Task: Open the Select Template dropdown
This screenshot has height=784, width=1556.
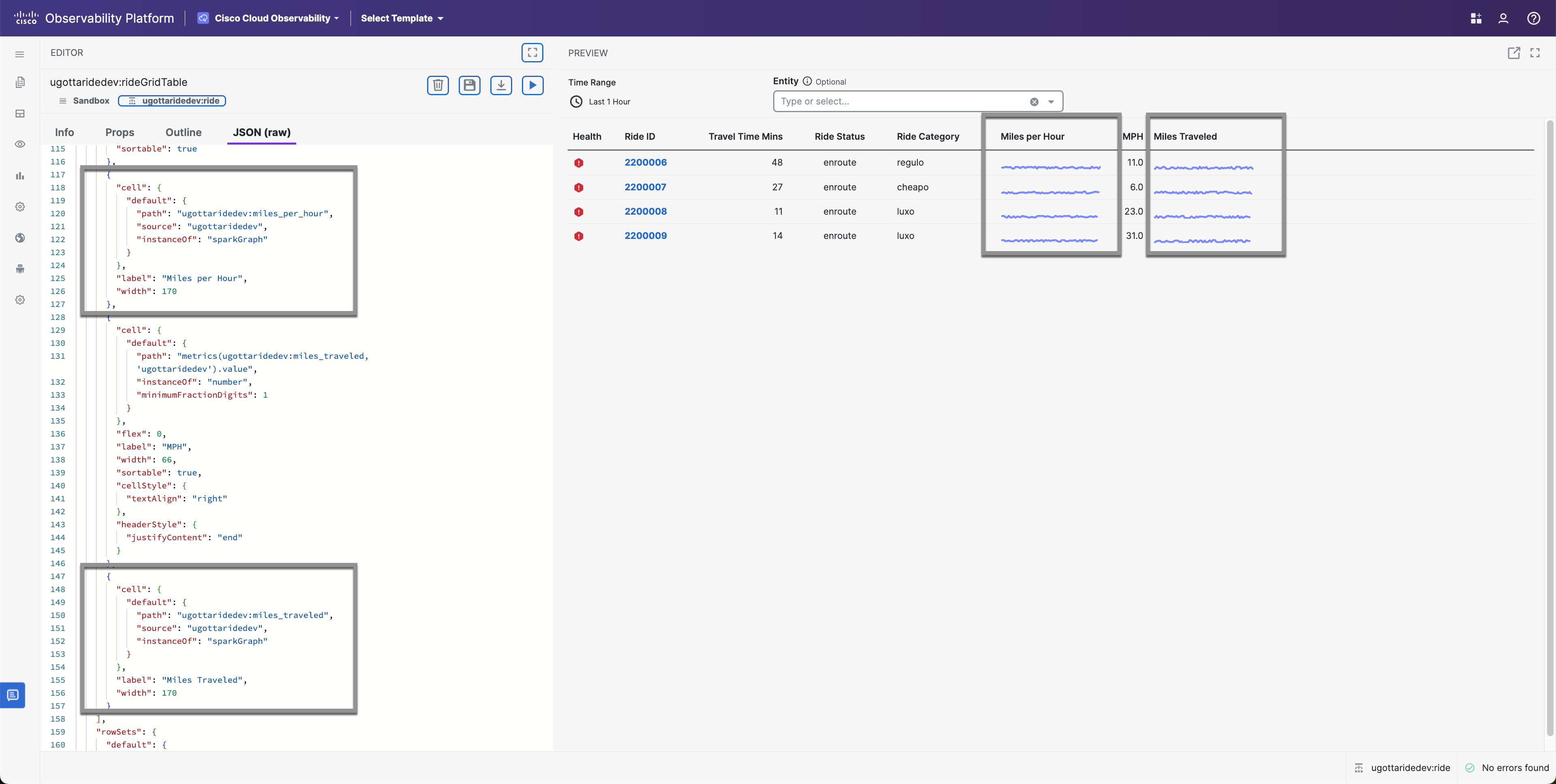Action: pyautogui.click(x=402, y=18)
